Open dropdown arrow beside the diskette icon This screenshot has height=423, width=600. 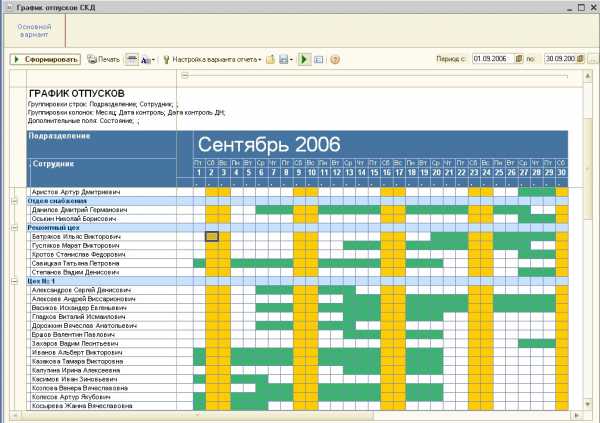pyautogui.click(x=291, y=60)
